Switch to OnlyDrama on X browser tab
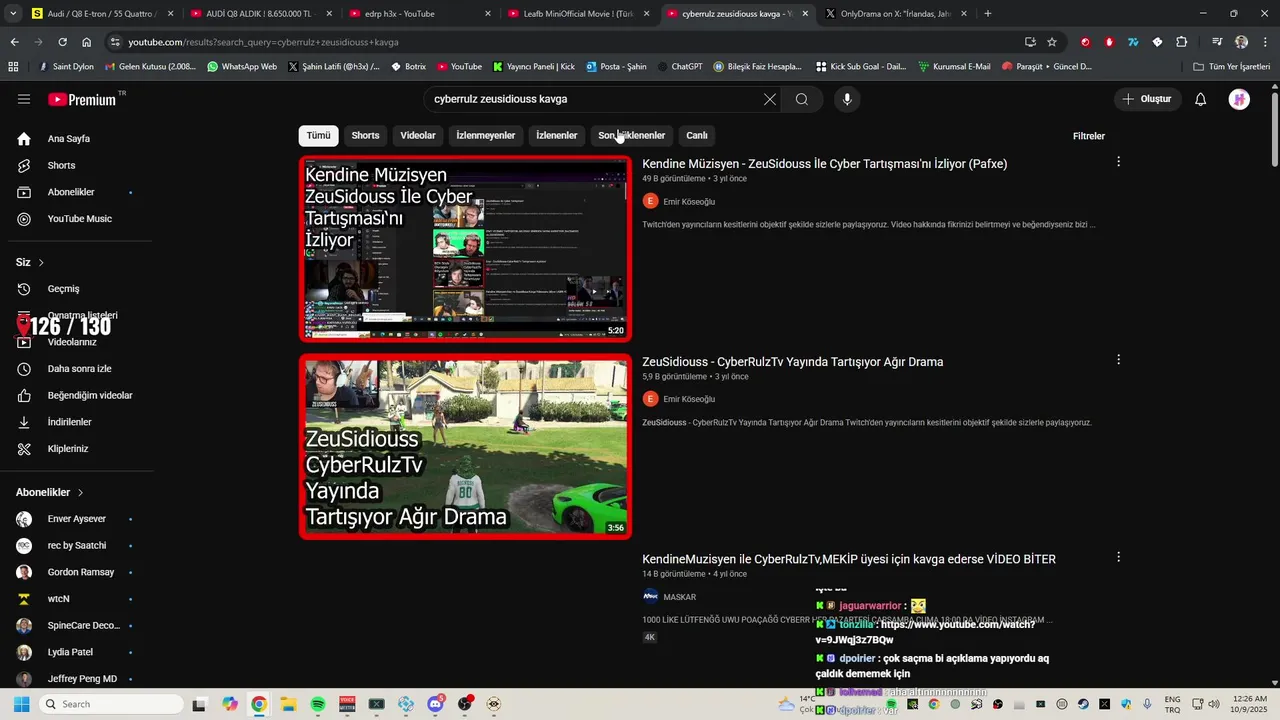The image size is (1280, 720). tap(895, 14)
